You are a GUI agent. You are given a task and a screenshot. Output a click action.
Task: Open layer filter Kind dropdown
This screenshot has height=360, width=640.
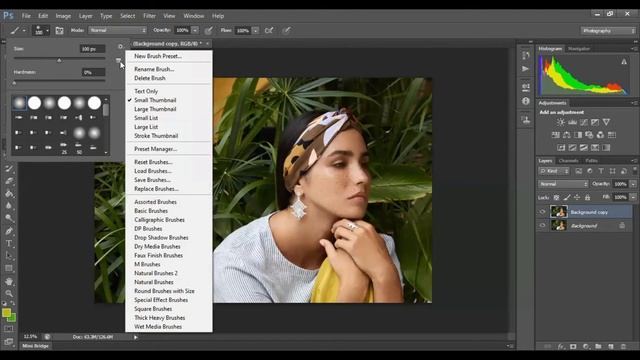[x=553, y=171]
